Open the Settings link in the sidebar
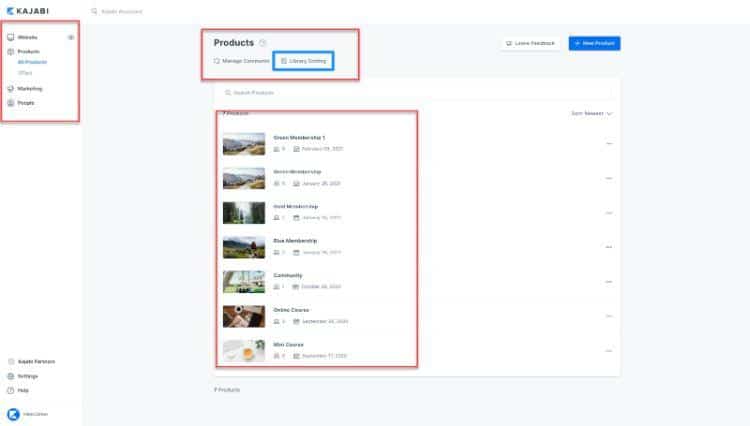 tap(28, 376)
